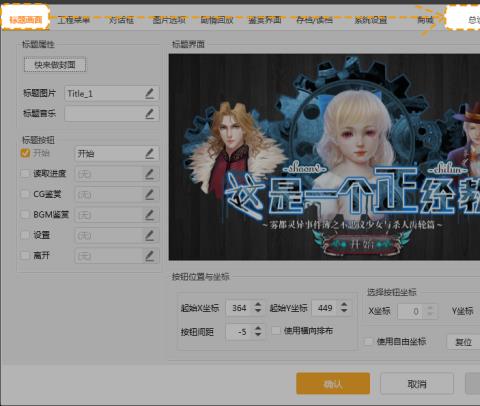Viewport: 480px width, 406px height.
Task: Select the 标题画面 tab
Action: [26, 20]
